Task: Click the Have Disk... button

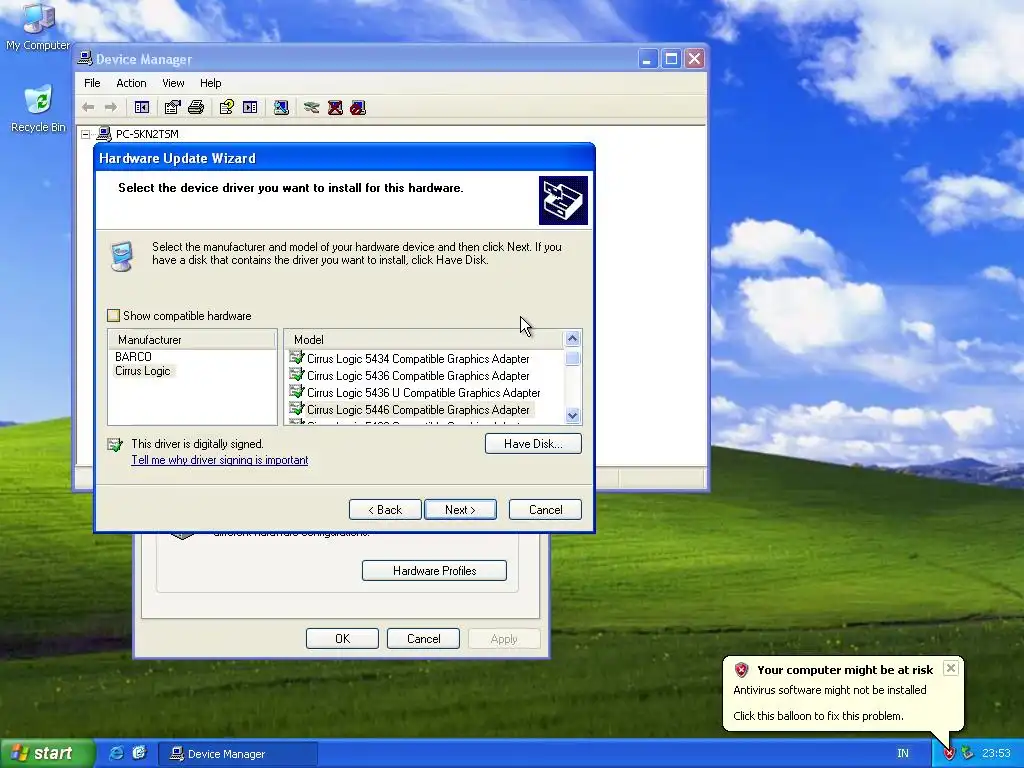Action: click(533, 443)
